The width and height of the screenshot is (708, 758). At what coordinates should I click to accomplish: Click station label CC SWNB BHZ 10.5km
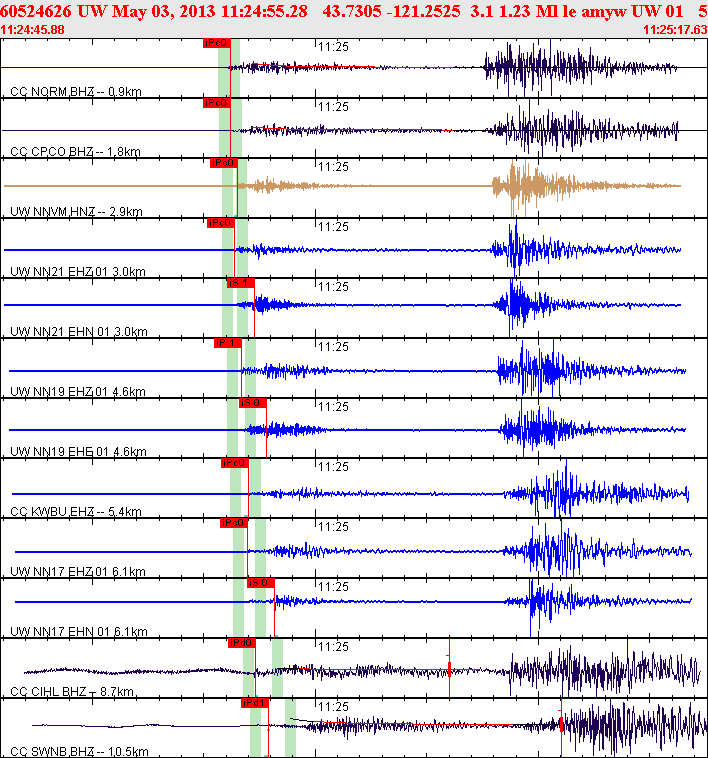coord(79,751)
